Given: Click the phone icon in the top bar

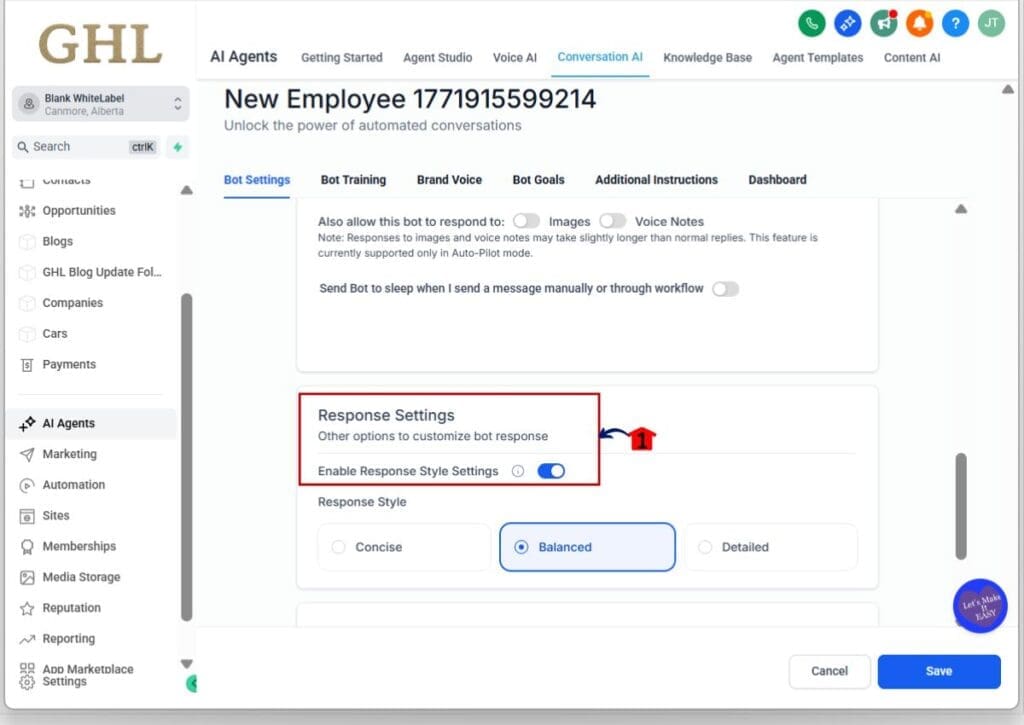Looking at the screenshot, I should [810, 20].
